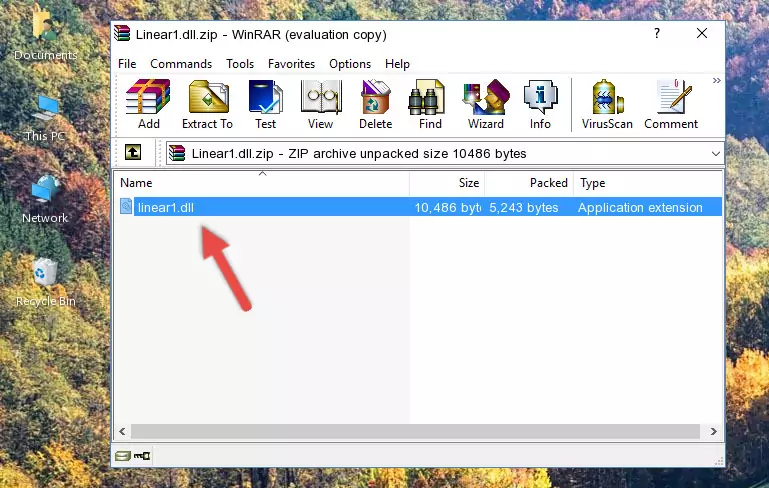Screen dimensions: 769x488
Task: Select the Network desktop icon
Action: click(x=45, y=199)
